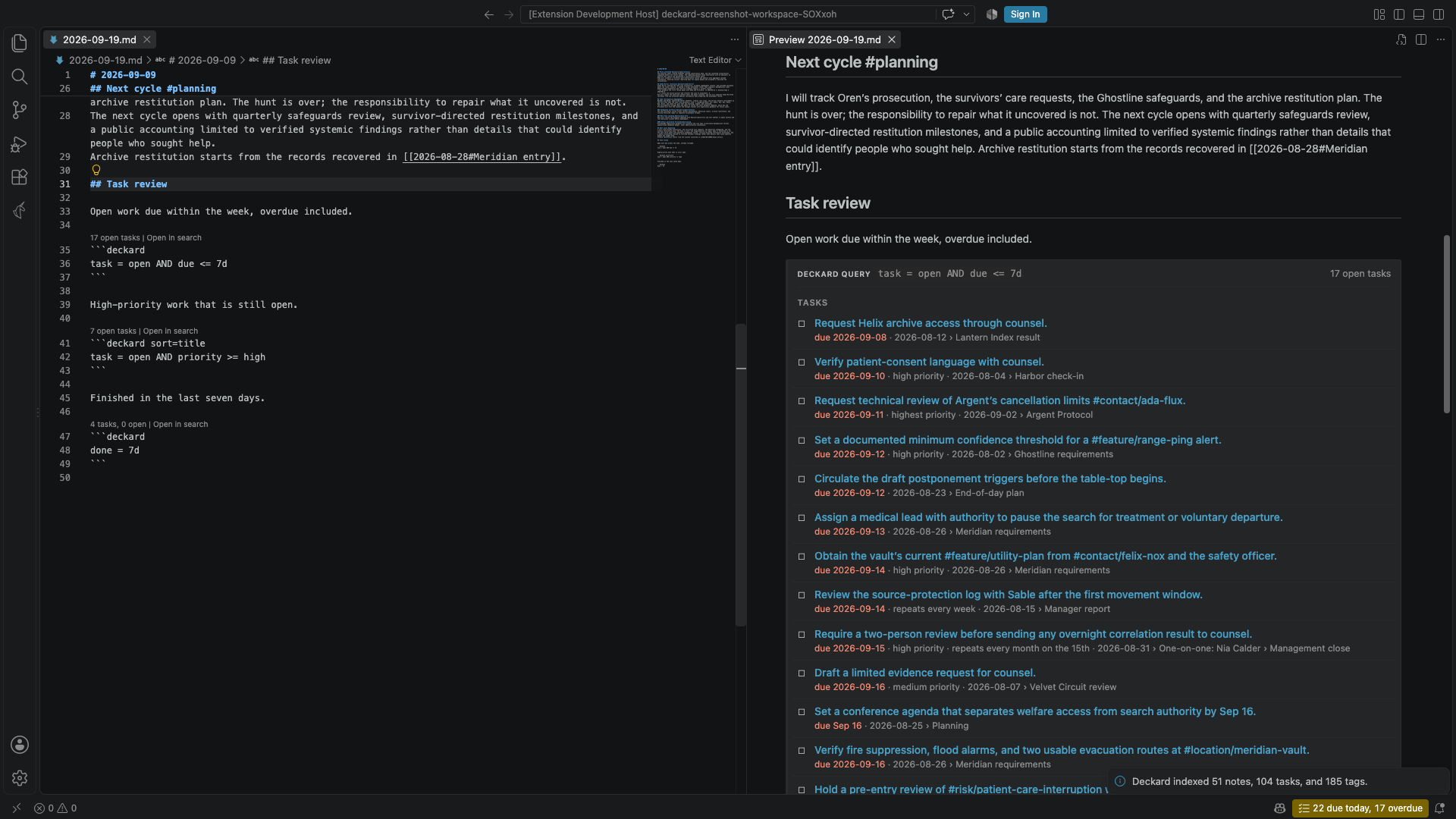
Task: Toggle the primary side bar
Action: (x=1399, y=14)
